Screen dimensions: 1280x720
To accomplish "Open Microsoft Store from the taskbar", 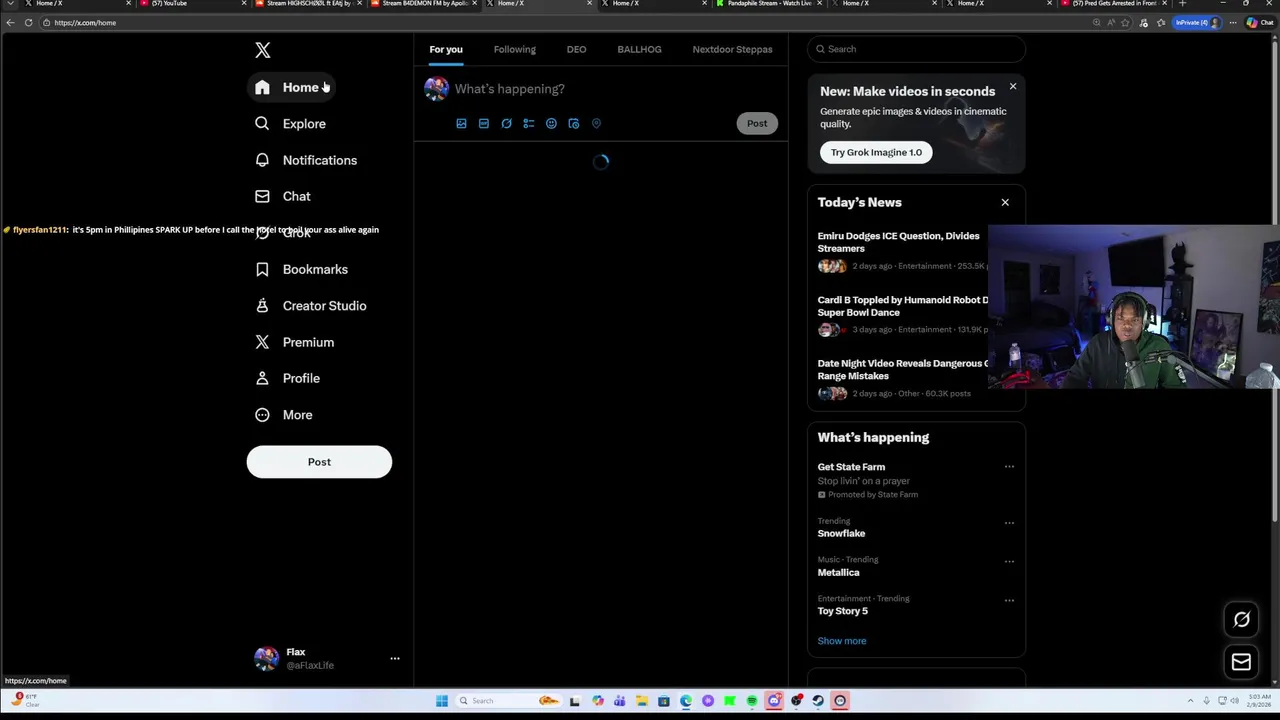I will click(x=664, y=701).
